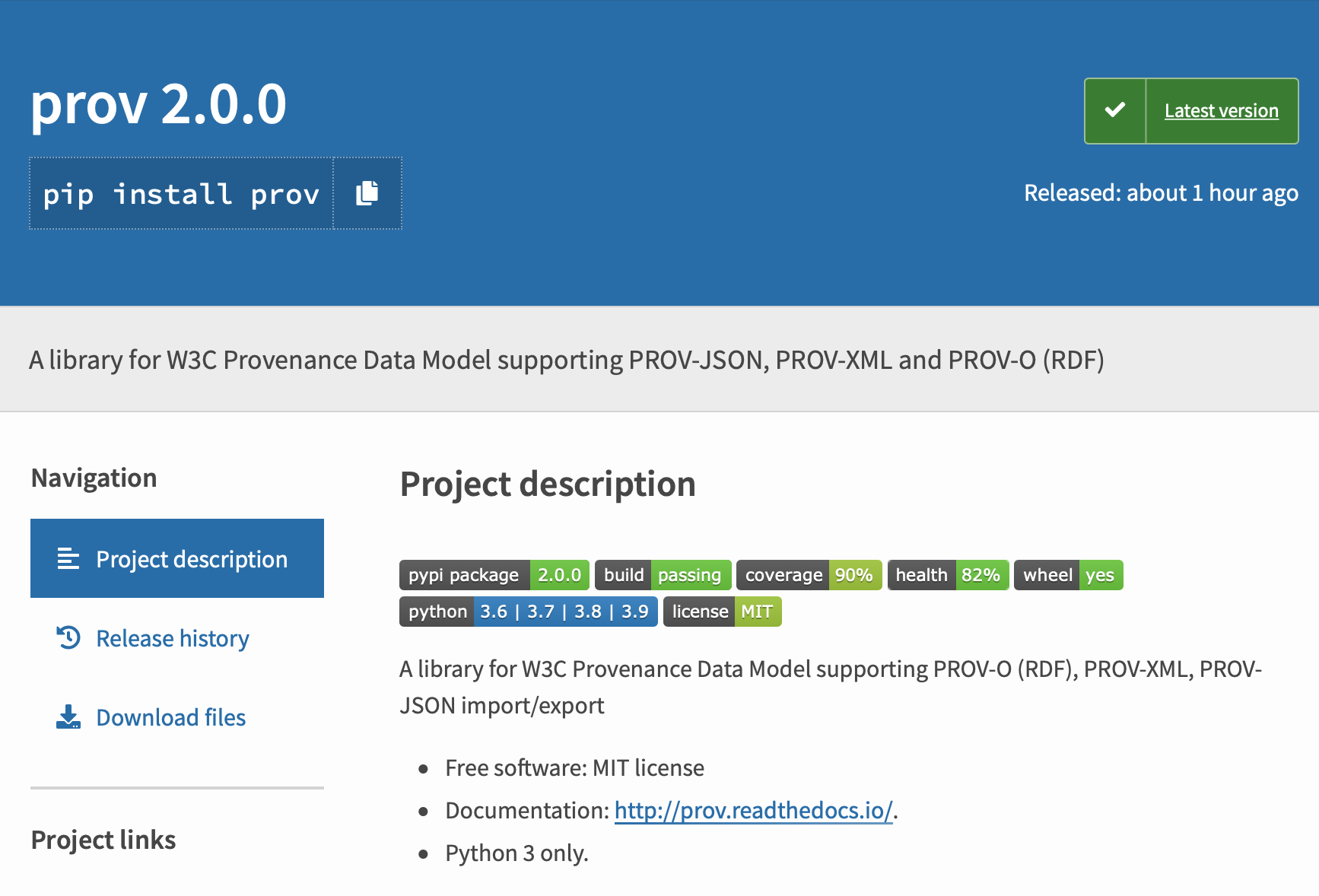Copy the pip install command

[x=367, y=193]
